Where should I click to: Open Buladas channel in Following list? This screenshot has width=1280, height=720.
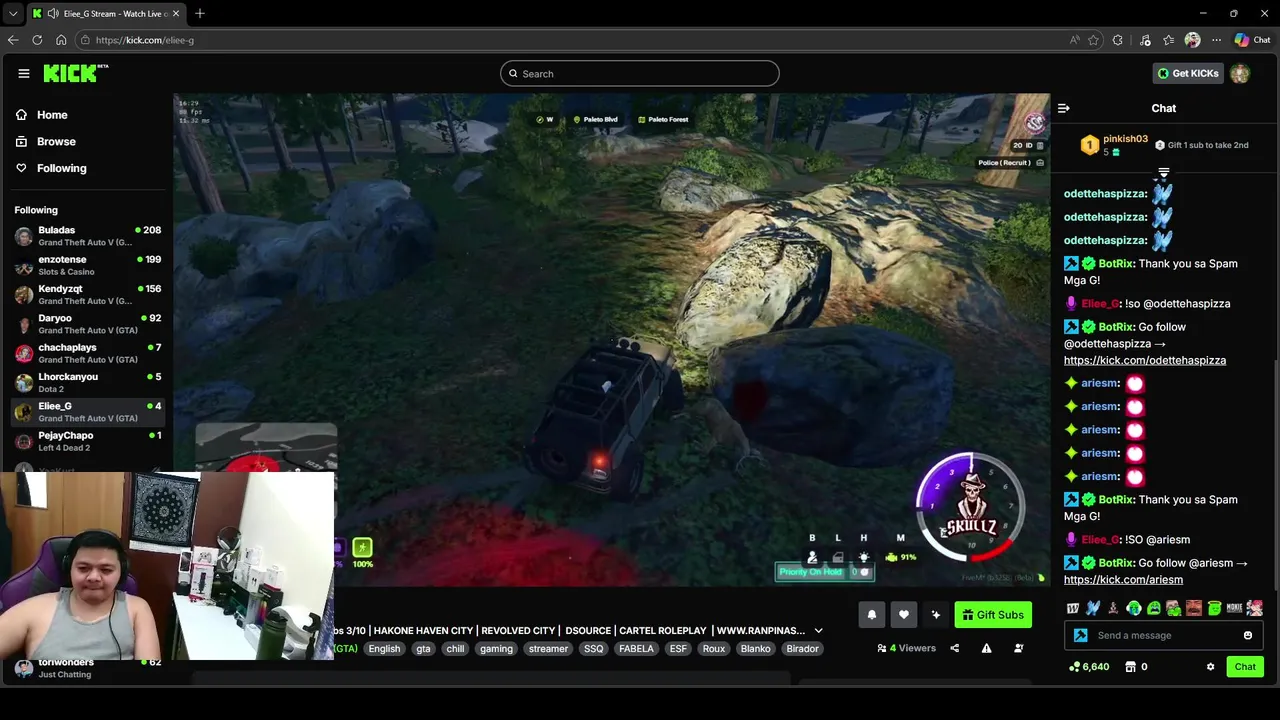pos(88,236)
